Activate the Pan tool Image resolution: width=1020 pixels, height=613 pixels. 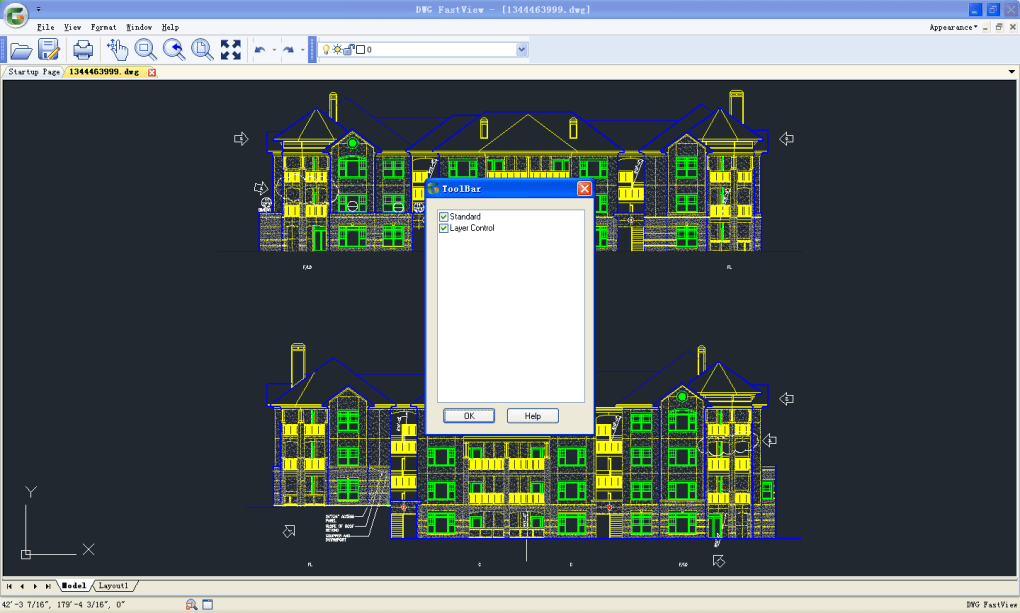117,48
